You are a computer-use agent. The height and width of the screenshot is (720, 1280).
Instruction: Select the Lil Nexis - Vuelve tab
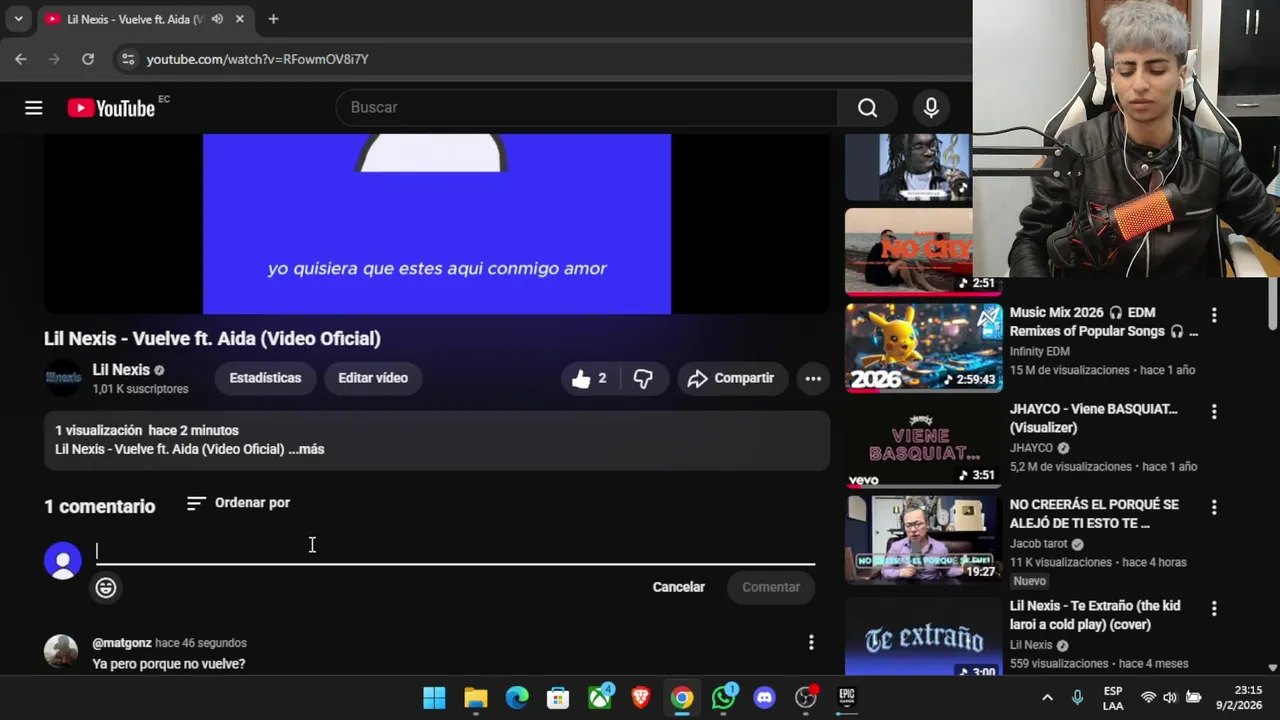145,19
